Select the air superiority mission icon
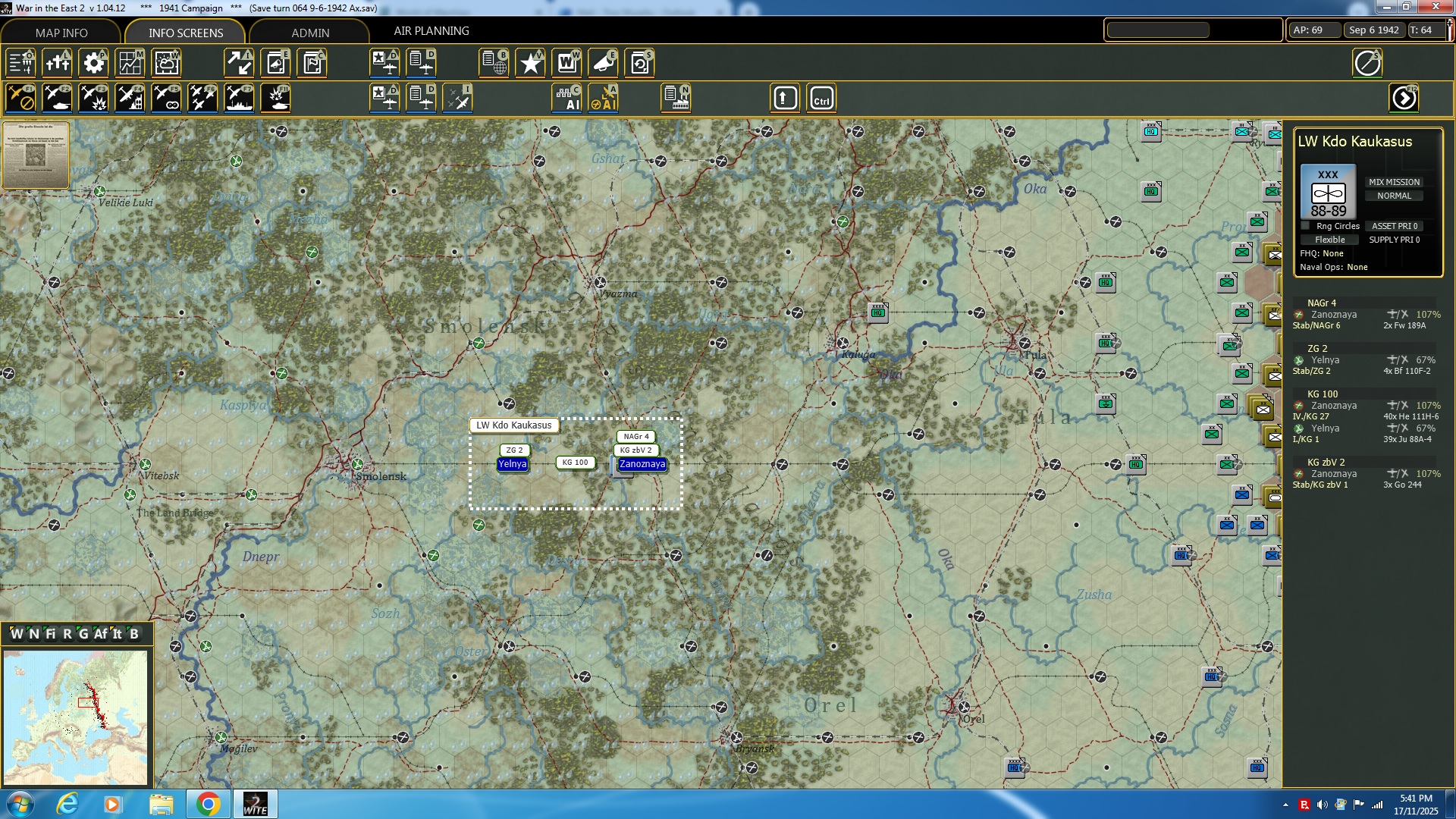This screenshot has width=1456, height=819. [202, 99]
